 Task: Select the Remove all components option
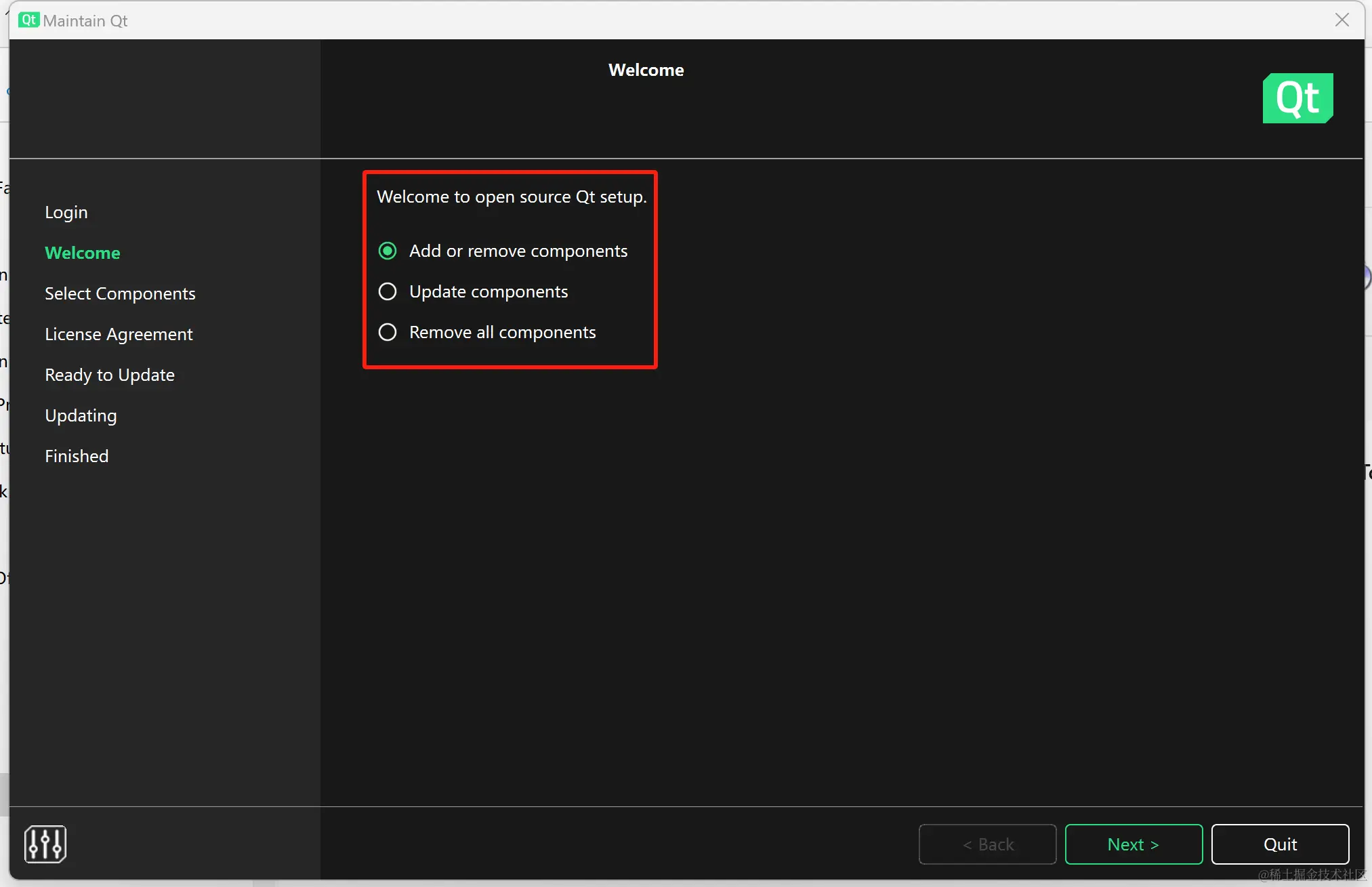388,333
